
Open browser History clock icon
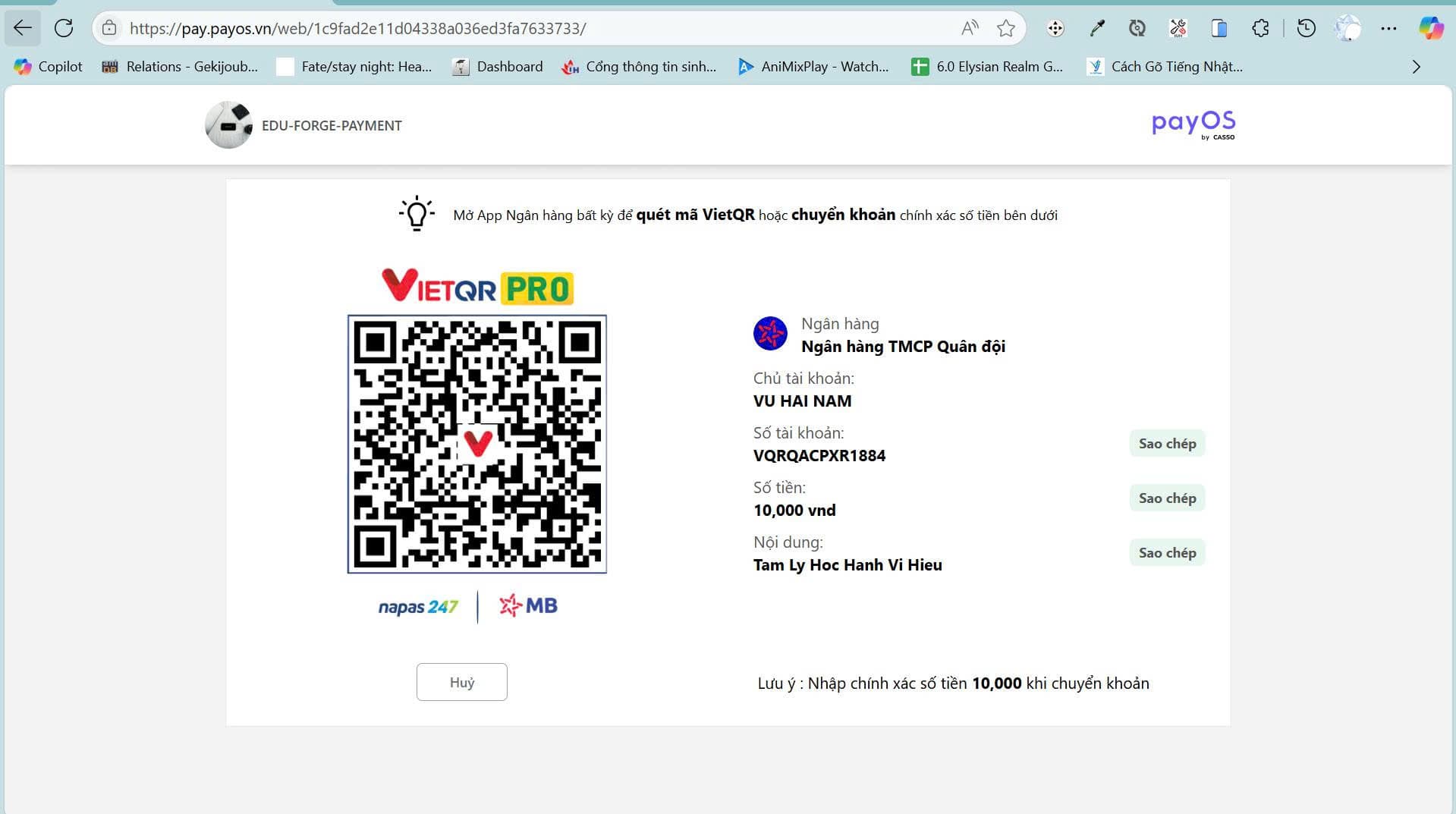point(1306,28)
